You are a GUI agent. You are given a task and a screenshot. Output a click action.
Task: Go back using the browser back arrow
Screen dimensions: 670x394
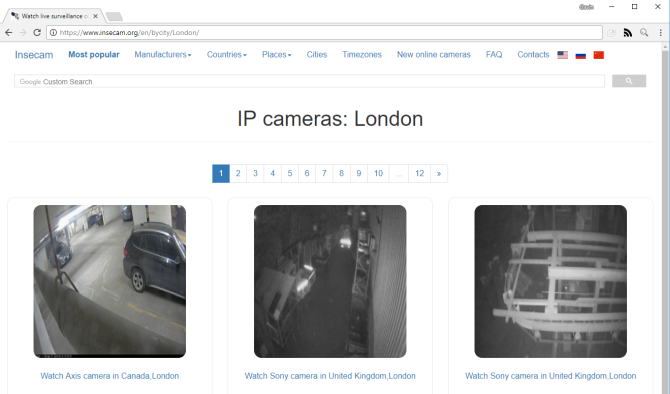(9, 32)
